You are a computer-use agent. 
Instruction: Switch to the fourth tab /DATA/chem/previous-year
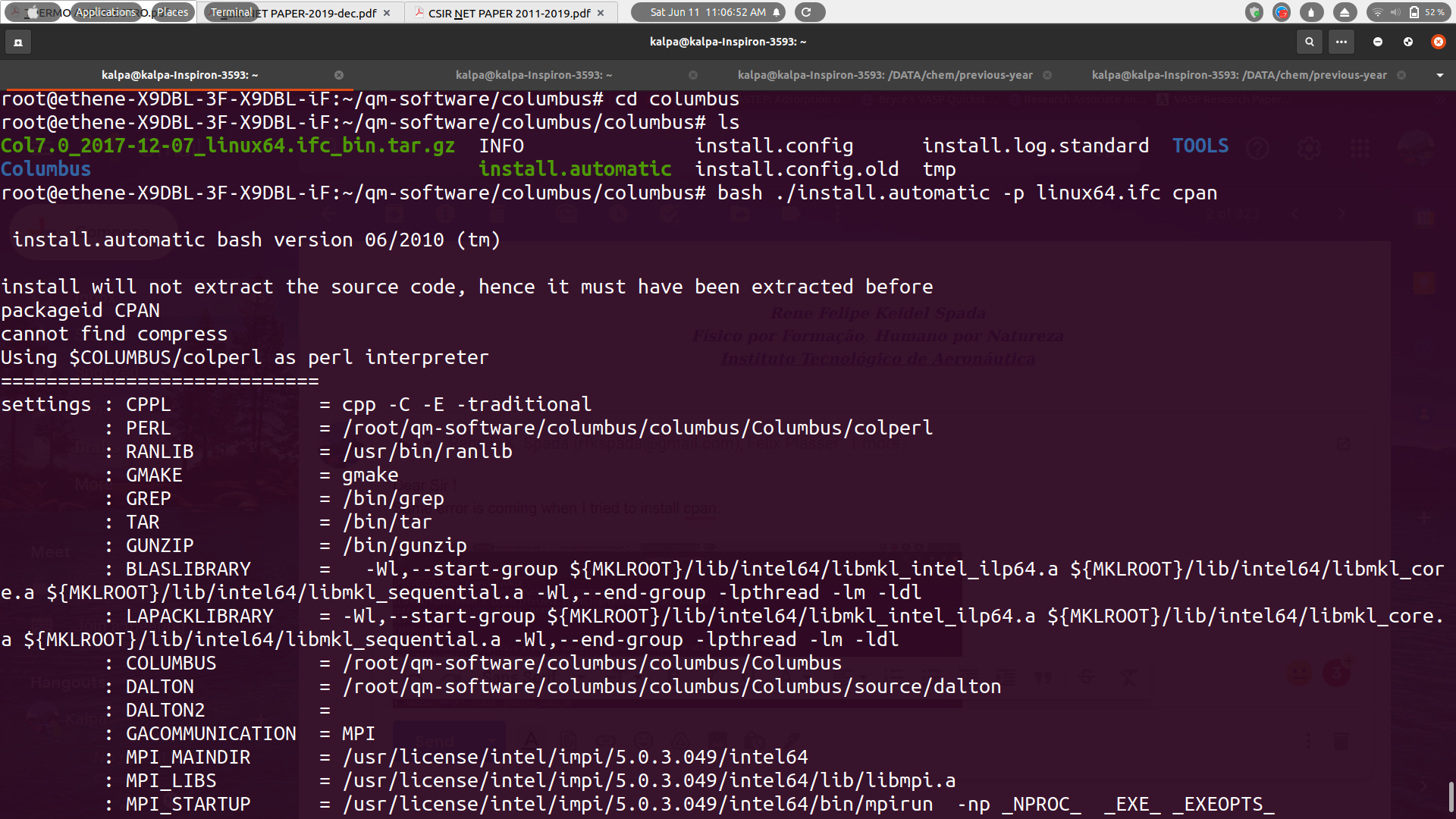coord(1239,75)
